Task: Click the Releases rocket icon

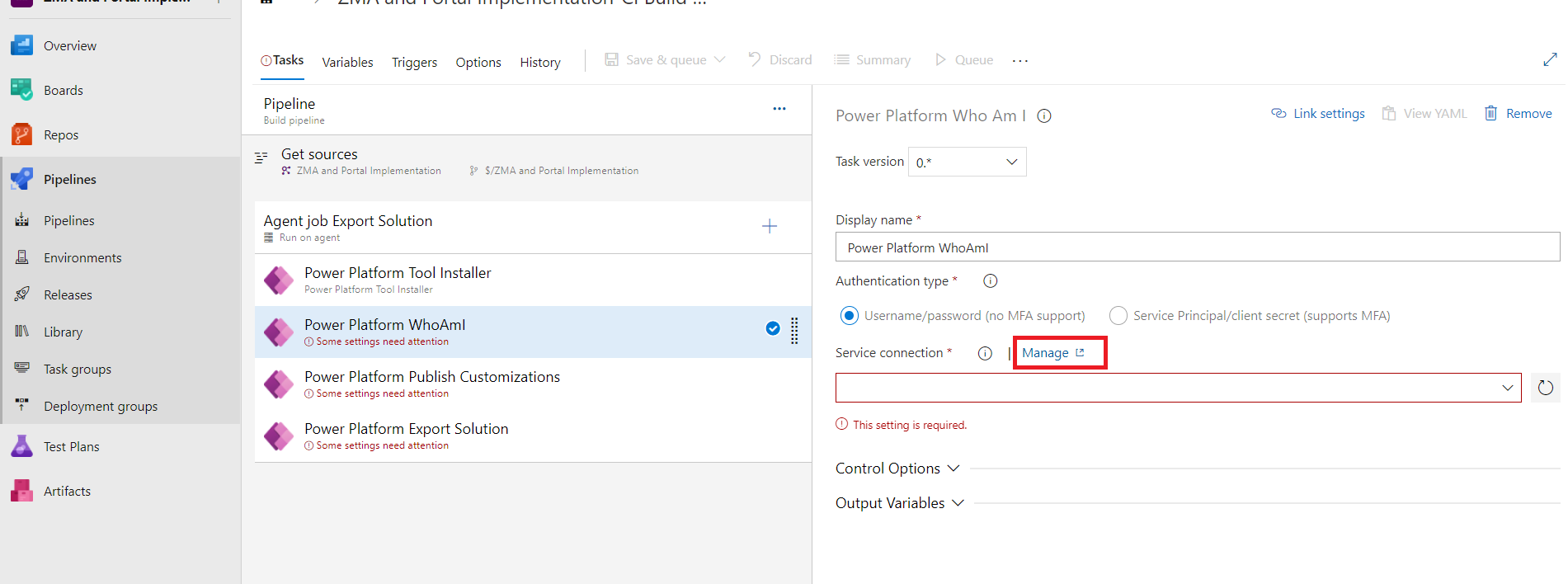Action: [22, 294]
